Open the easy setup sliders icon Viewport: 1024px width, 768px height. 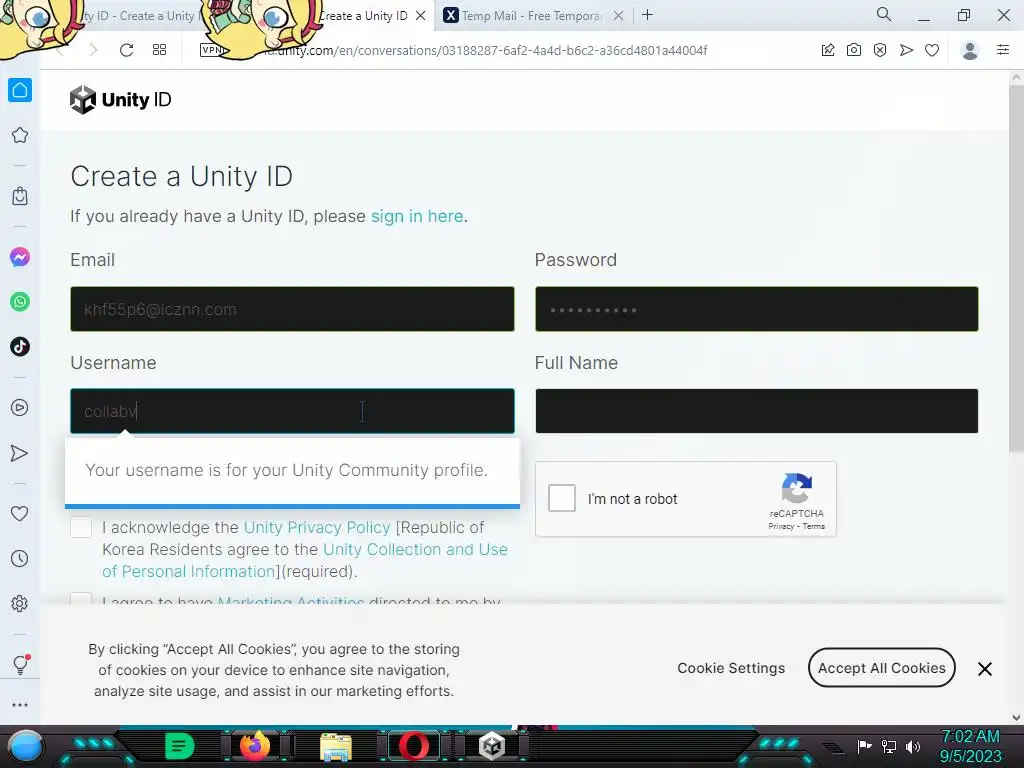pos(1003,50)
